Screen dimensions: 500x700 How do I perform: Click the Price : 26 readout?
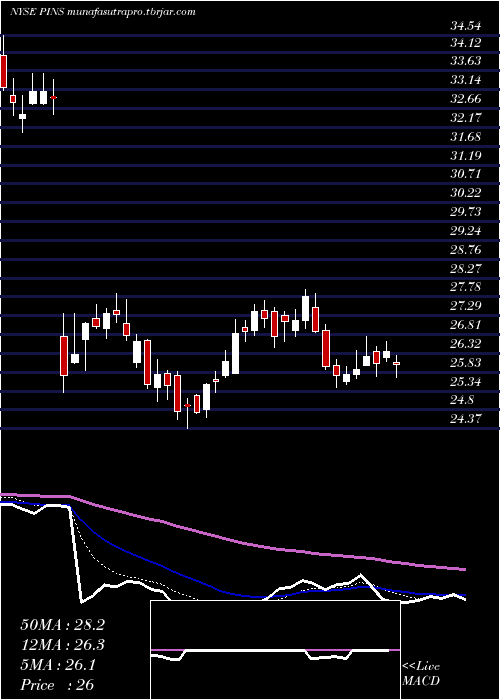tap(58, 685)
